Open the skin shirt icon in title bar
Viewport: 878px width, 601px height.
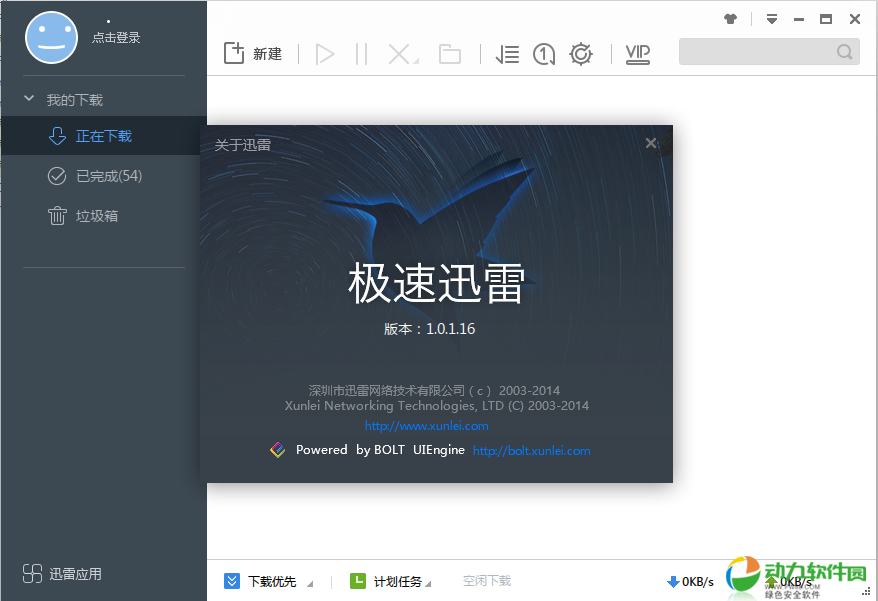[x=730, y=19]
